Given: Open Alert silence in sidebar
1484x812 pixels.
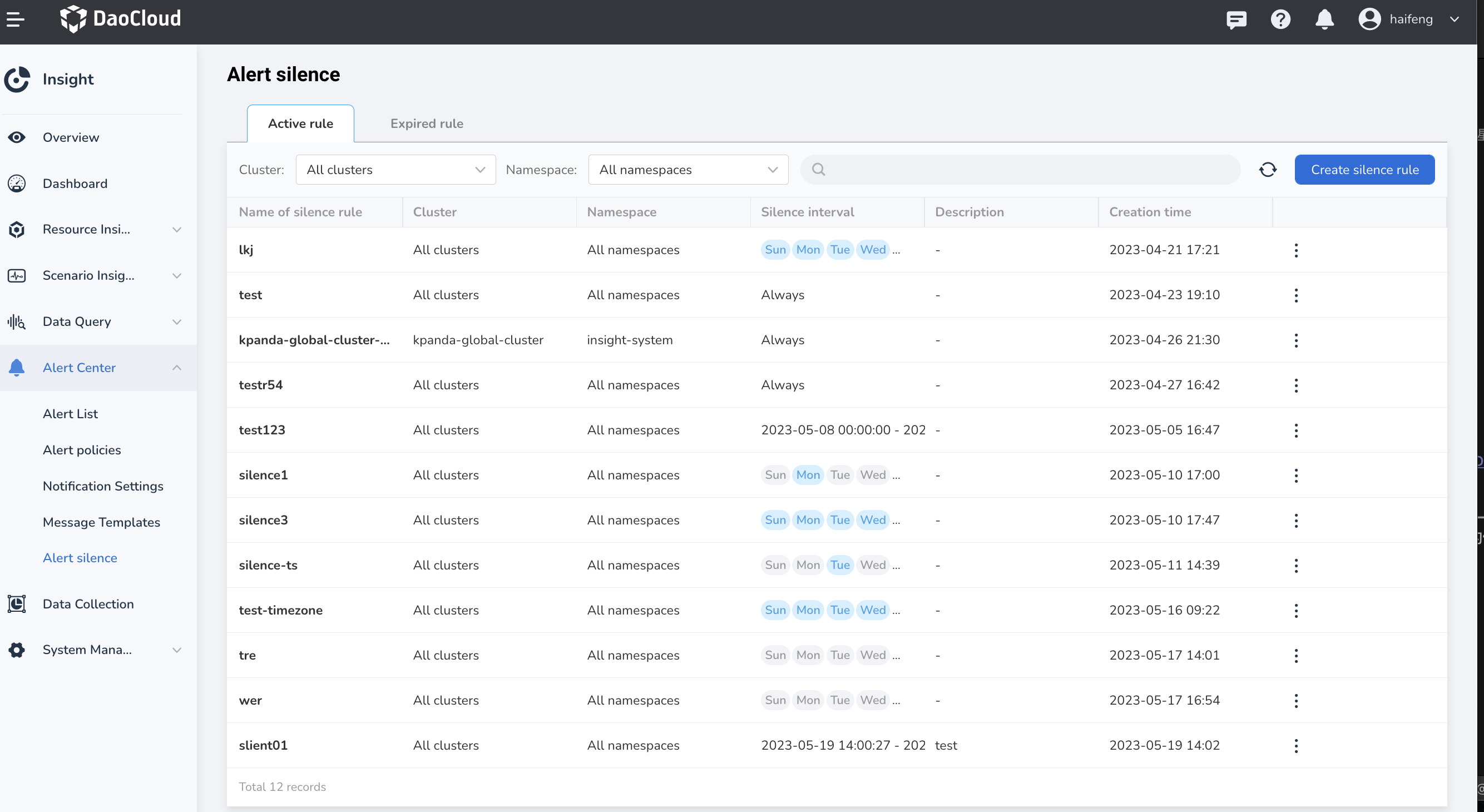Looking at the screenshot, I should [80, 557].
